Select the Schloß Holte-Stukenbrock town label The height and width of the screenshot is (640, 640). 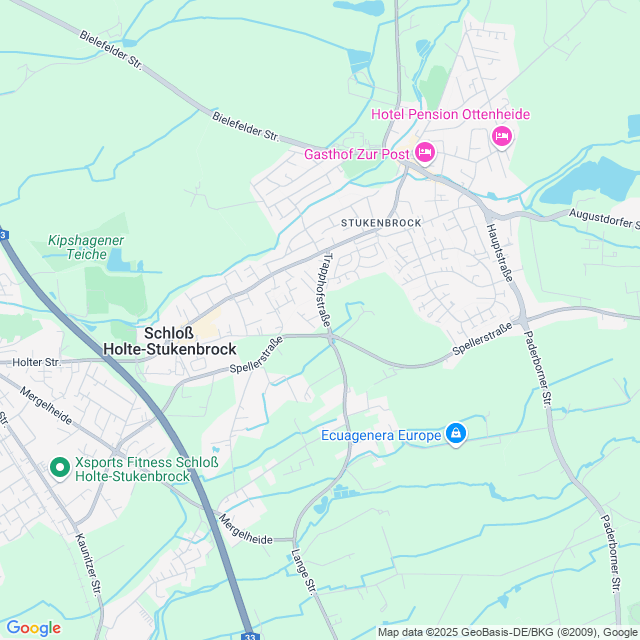point(169,341)
